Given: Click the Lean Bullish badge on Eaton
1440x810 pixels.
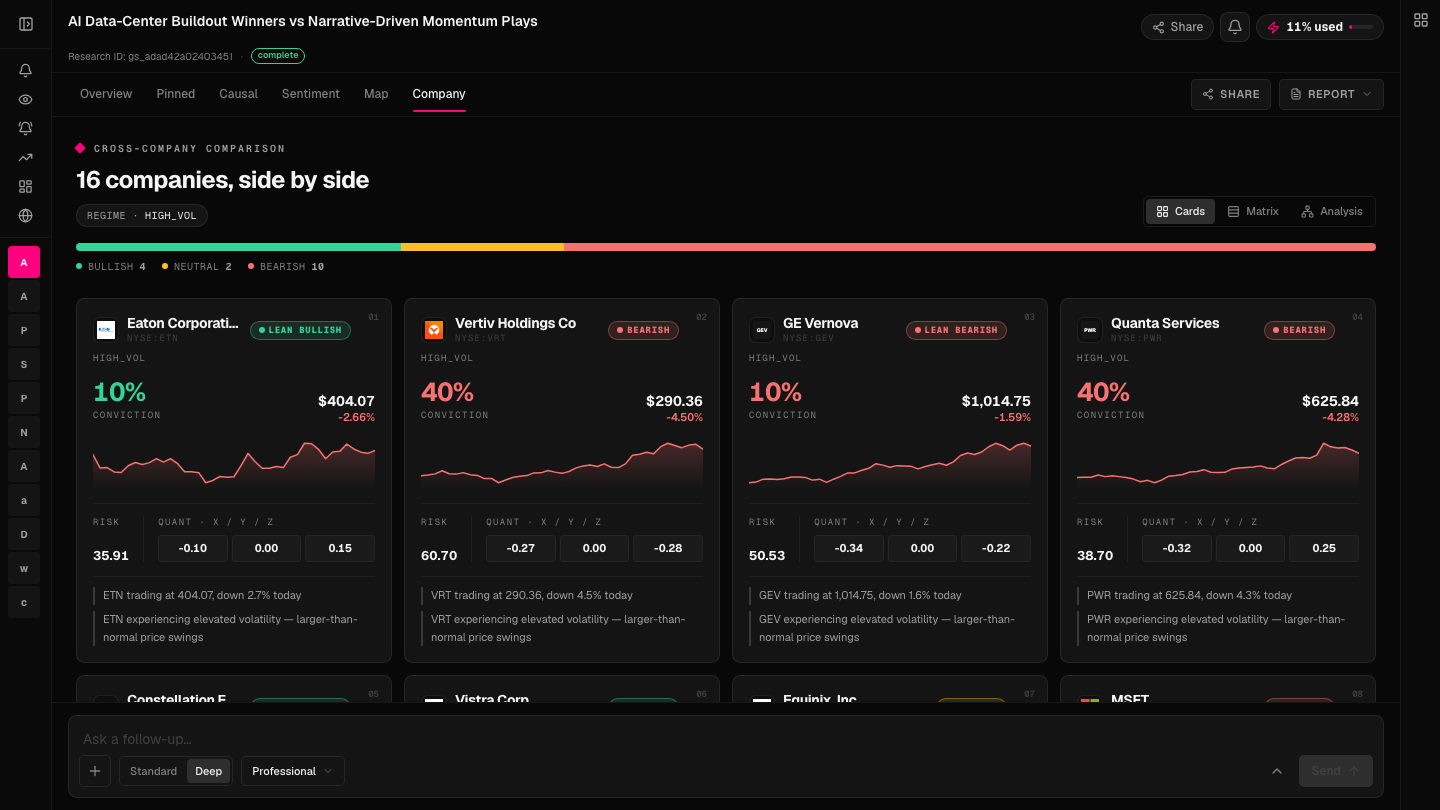Looking at the screenshot, I should point(300,330).
